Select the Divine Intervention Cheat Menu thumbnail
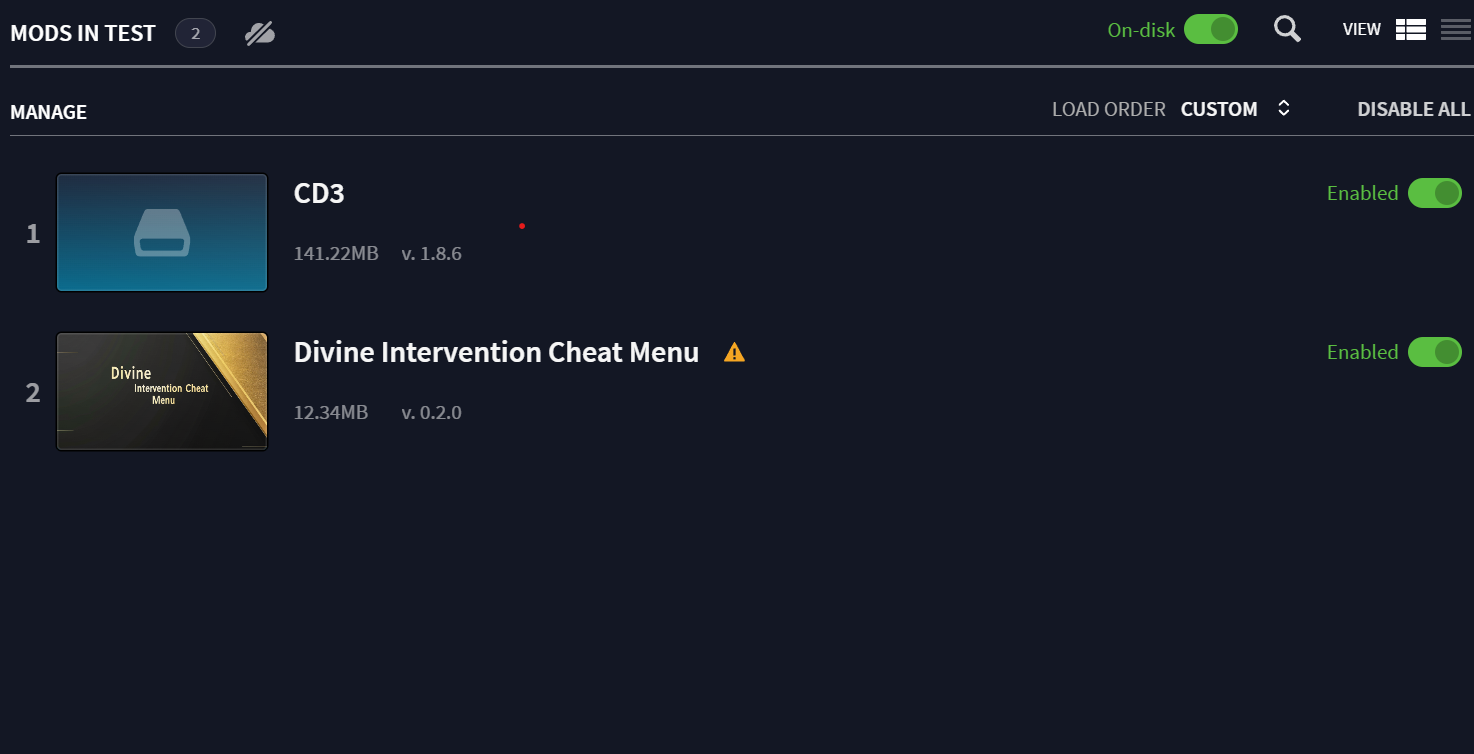Screen dimensions: 1474x754 162,392
